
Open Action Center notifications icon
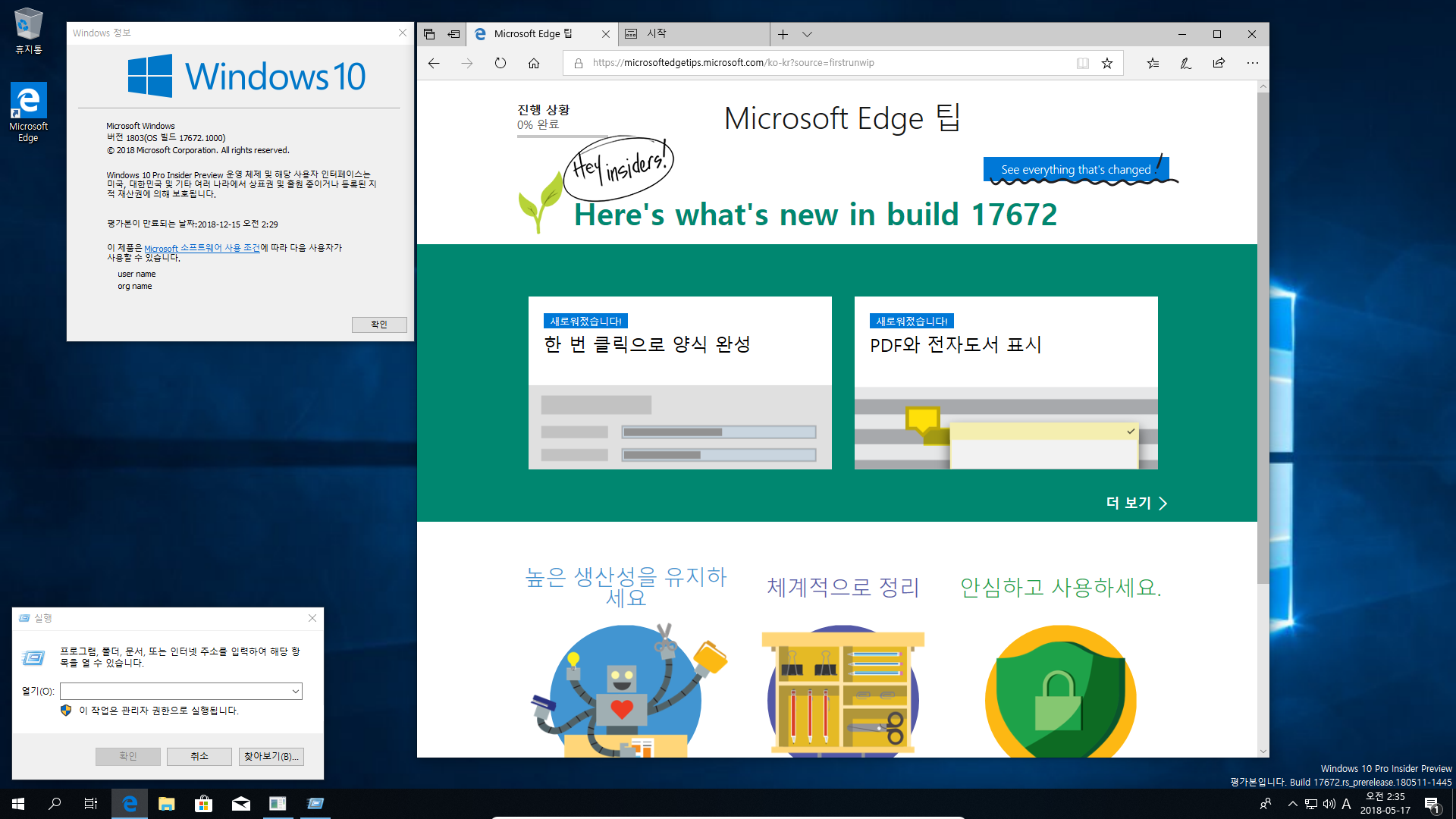(1432, 804)
